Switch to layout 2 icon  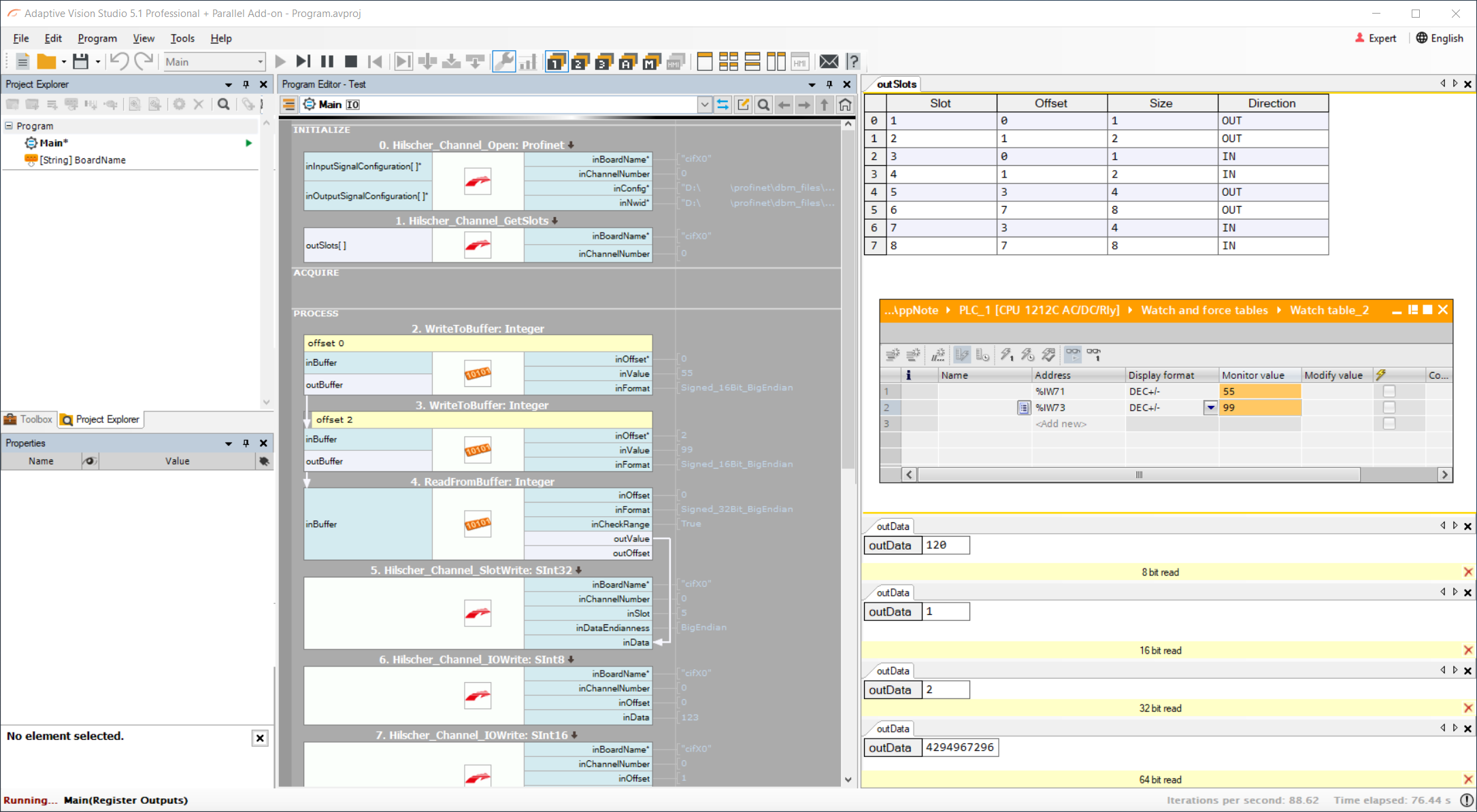(580, 62)
